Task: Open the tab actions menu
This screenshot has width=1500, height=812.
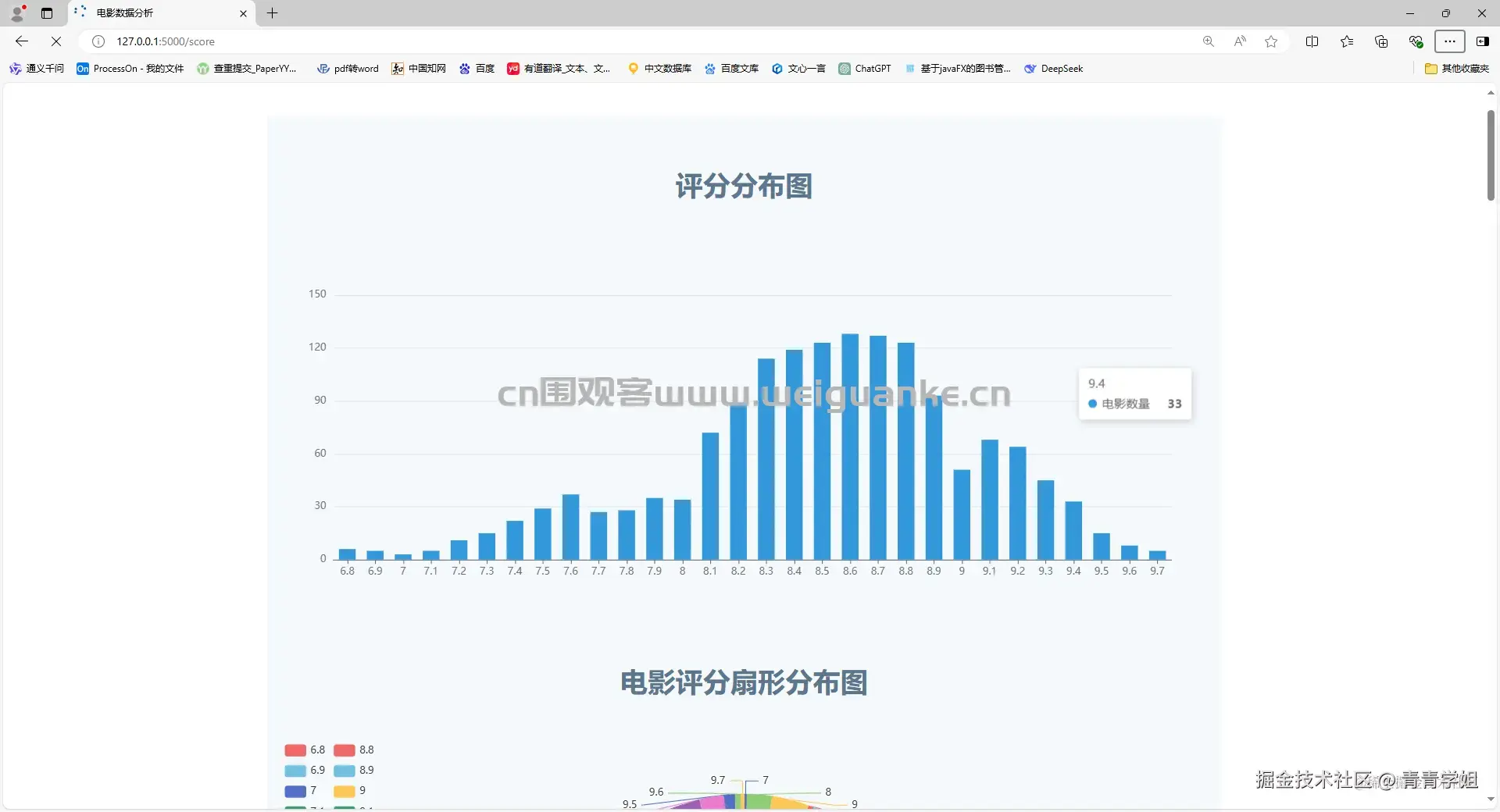Action: tap(47, 13)
